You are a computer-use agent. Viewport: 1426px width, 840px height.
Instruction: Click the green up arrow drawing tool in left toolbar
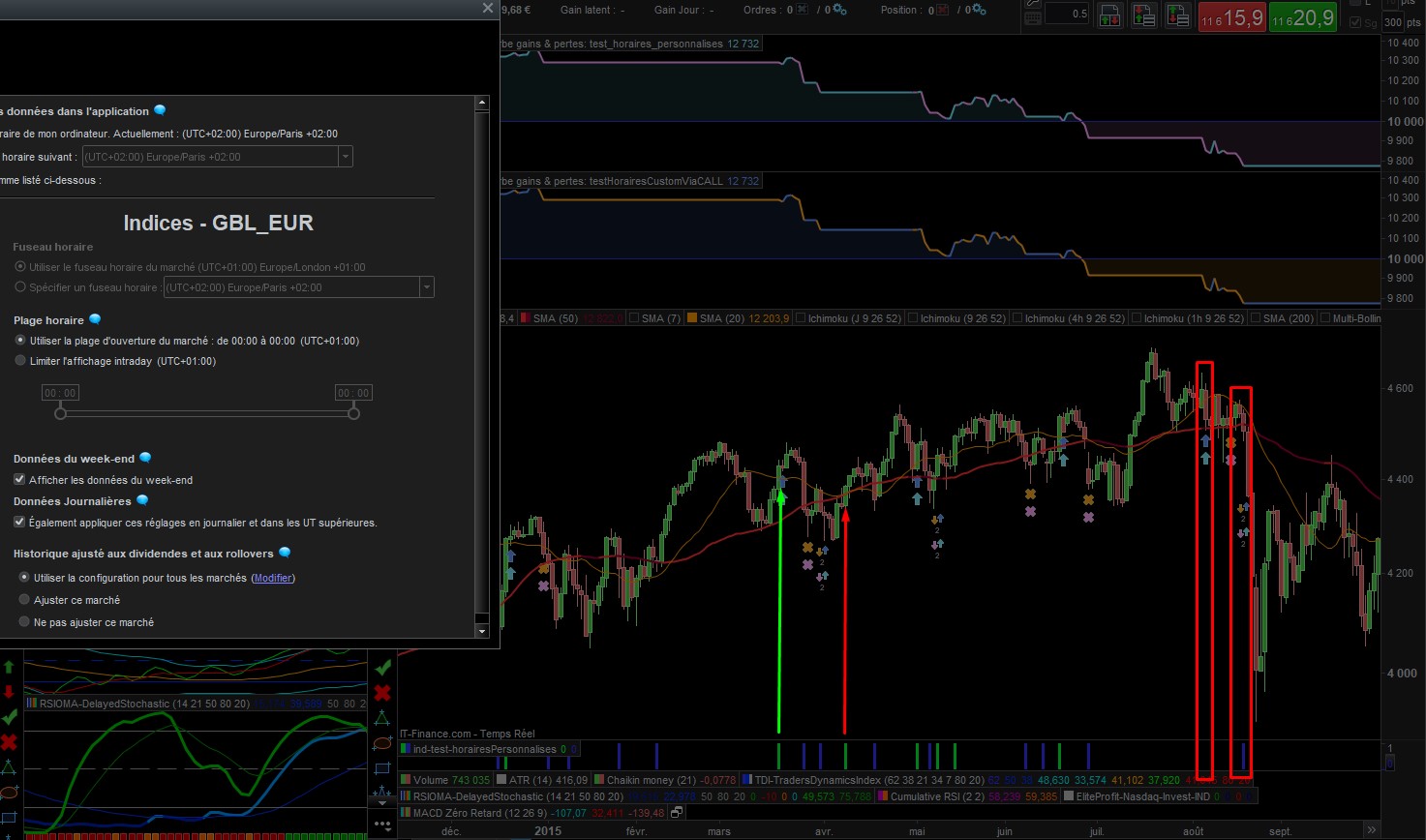9,668
